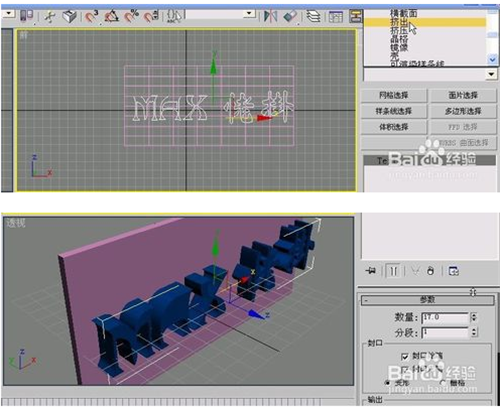Screen dimensions: 500x407
Task: Toggle the 封口末端 checkbox
Action: coord(405,370)
